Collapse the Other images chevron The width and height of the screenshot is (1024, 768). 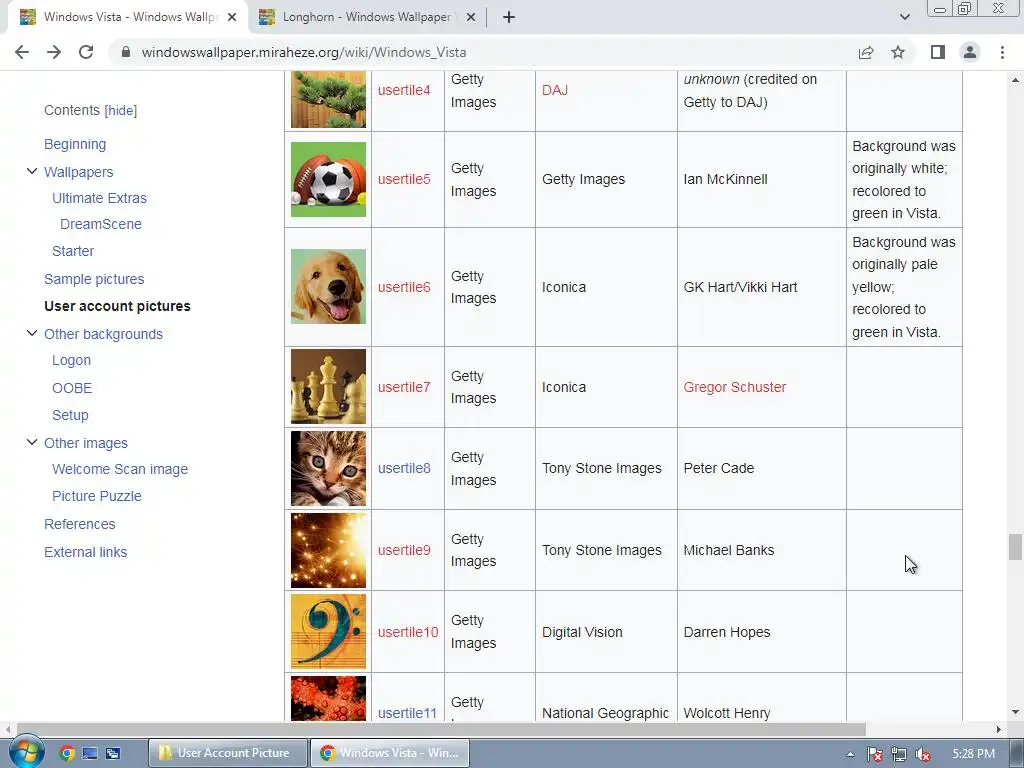click(31, 442)
